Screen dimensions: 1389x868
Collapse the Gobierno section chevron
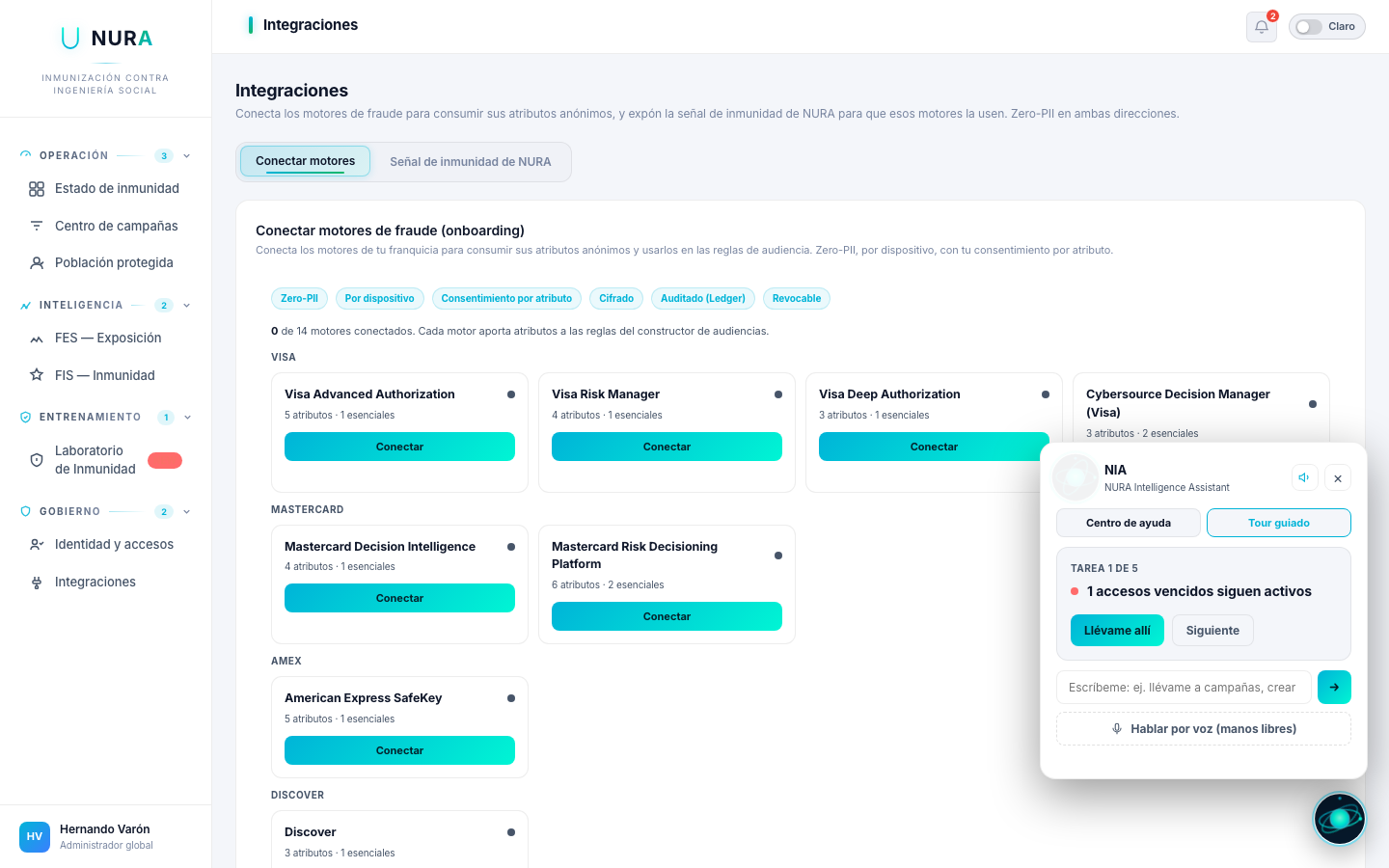[187, 511]
